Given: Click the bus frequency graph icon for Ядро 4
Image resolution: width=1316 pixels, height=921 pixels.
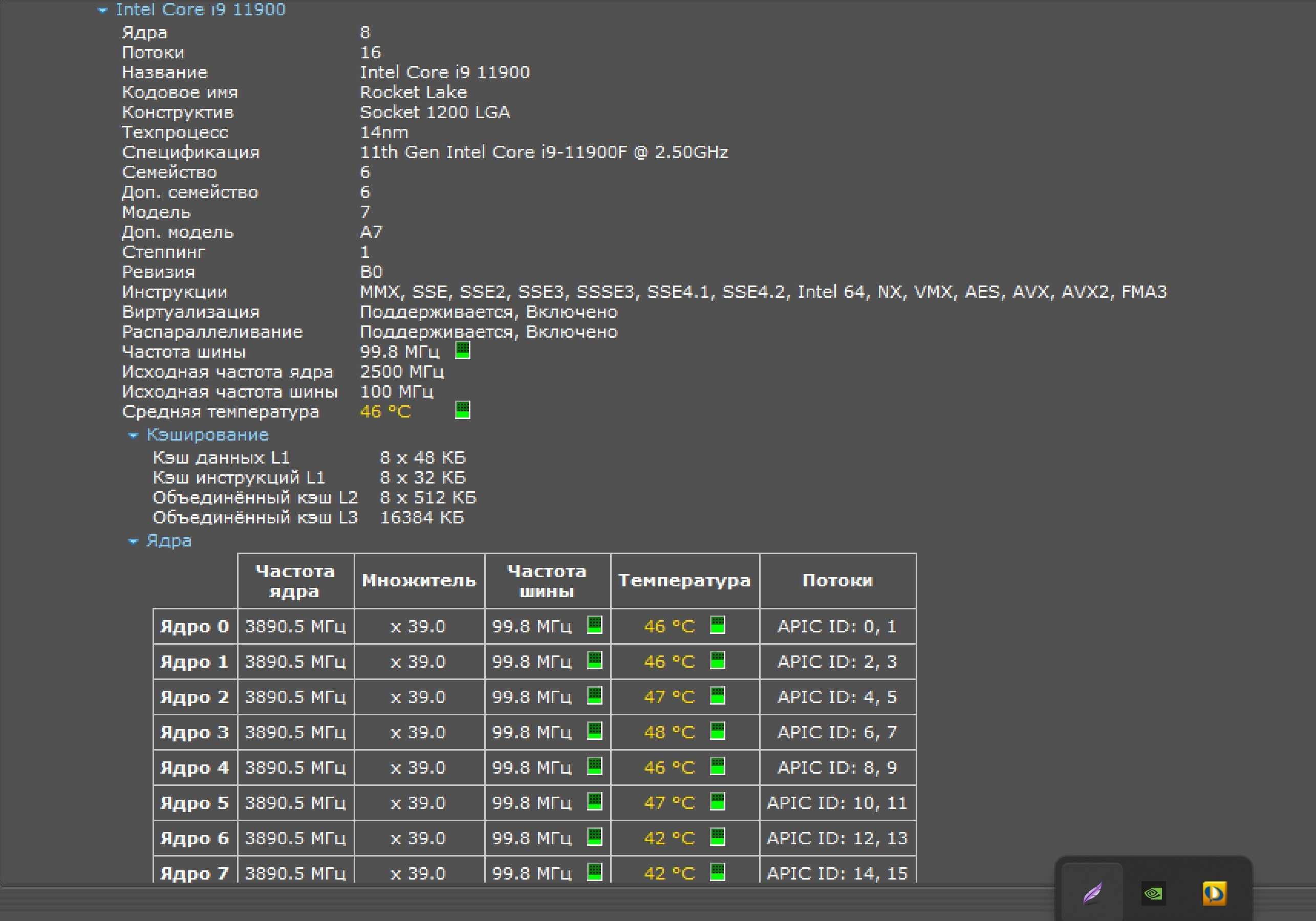Looking at the screenshot, I should pyautogui.click(x=595, y=765).
